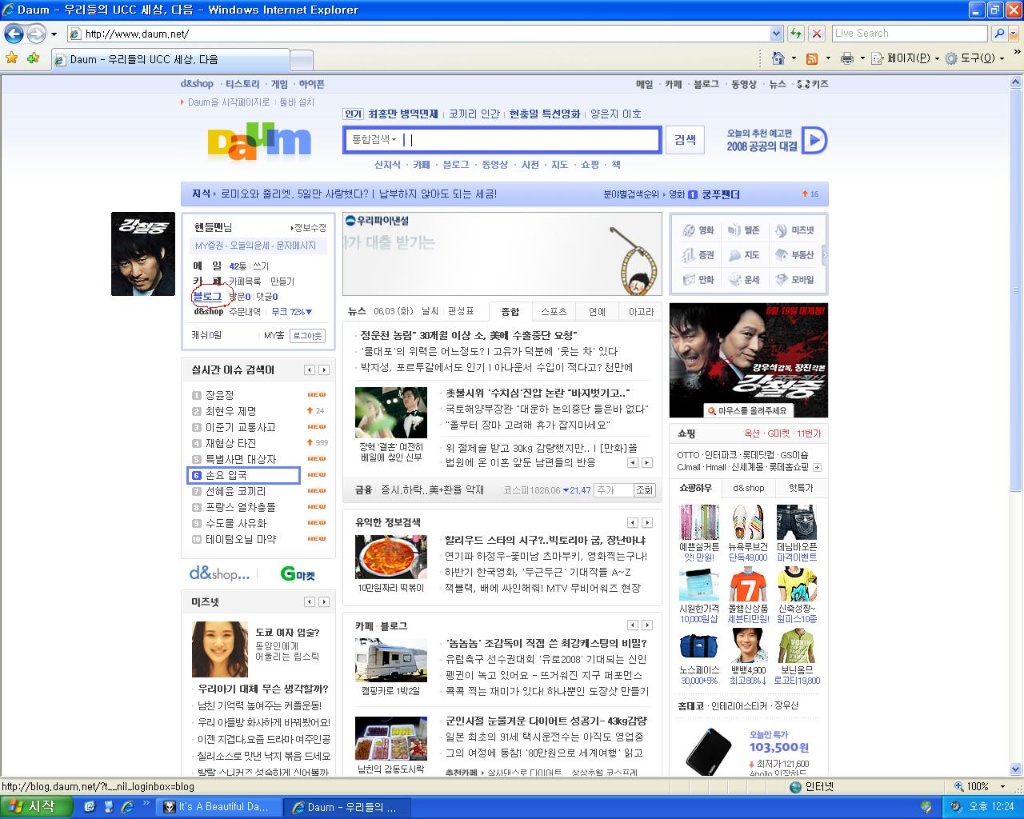Click the 로그아웃 button
This screenshot has width=1024, height=819.
pos(307,336)
